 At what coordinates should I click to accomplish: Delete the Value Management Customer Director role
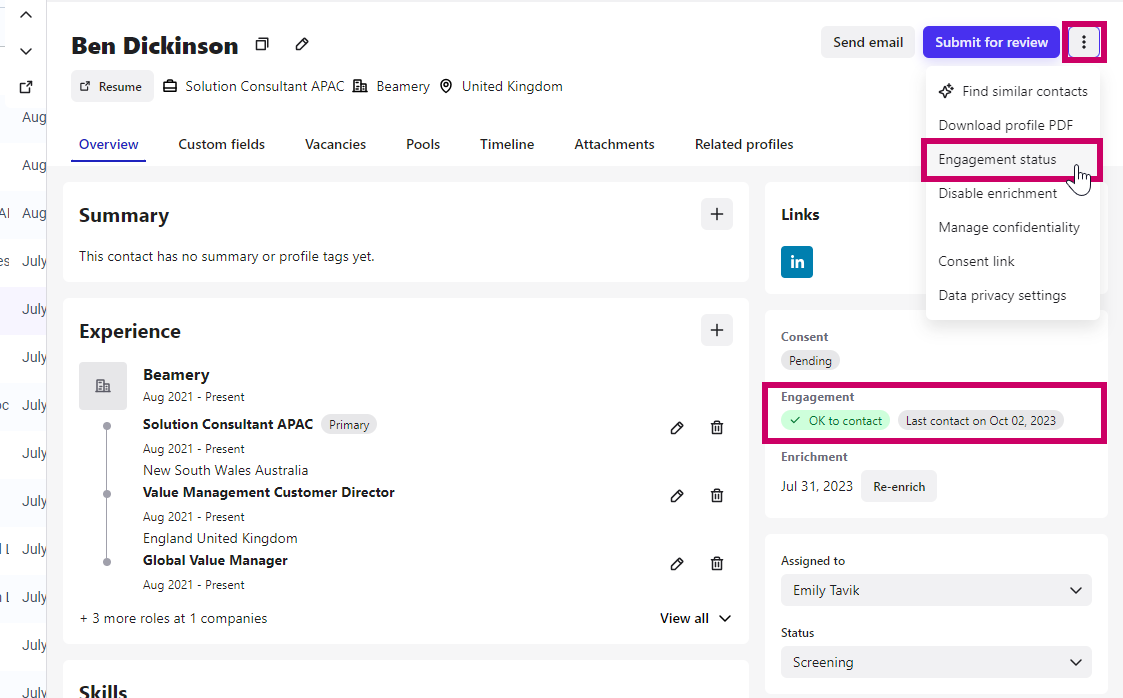click(717, 496)
